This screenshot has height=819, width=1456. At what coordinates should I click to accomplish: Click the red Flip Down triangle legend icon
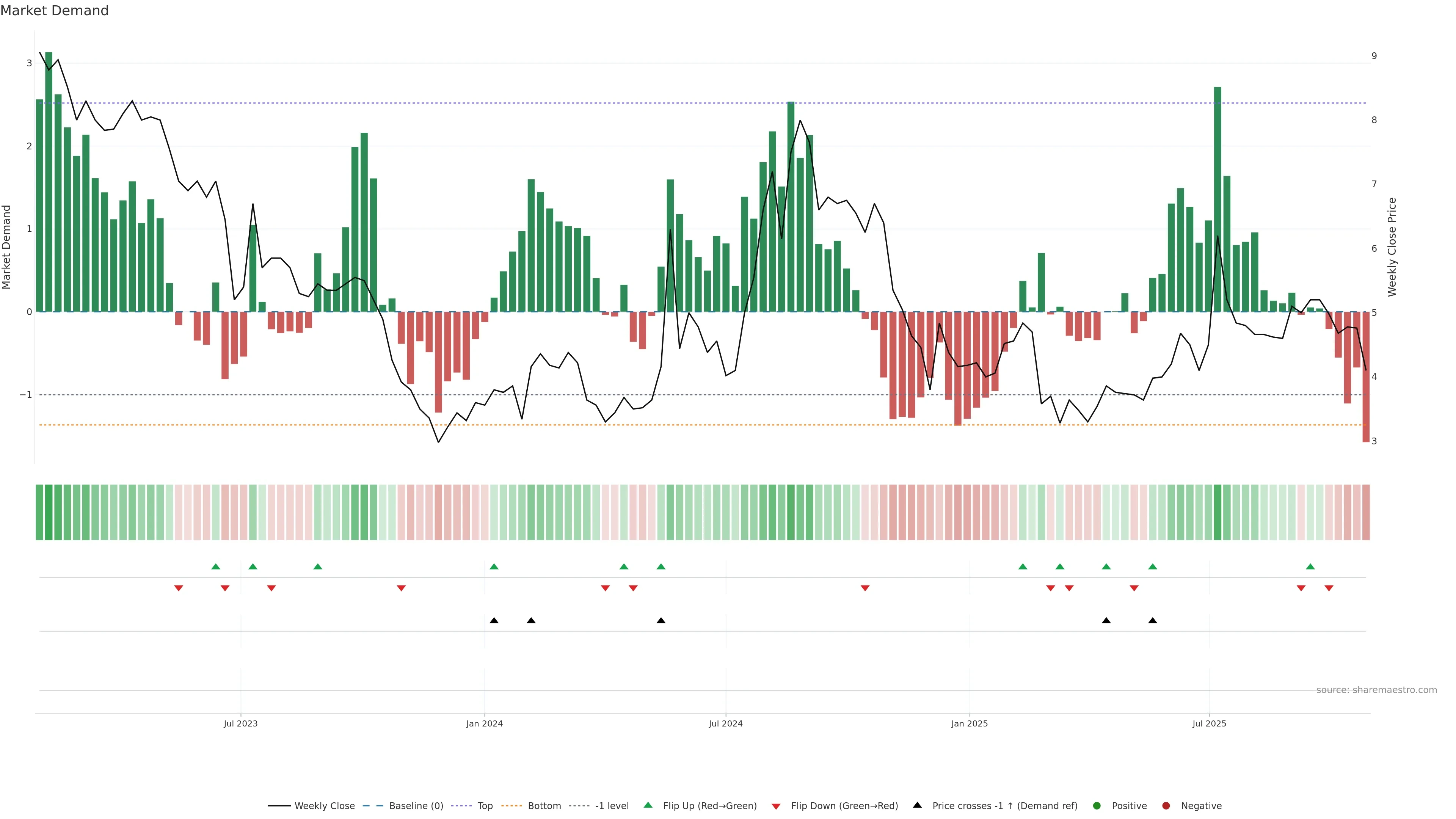pos(776,806)
